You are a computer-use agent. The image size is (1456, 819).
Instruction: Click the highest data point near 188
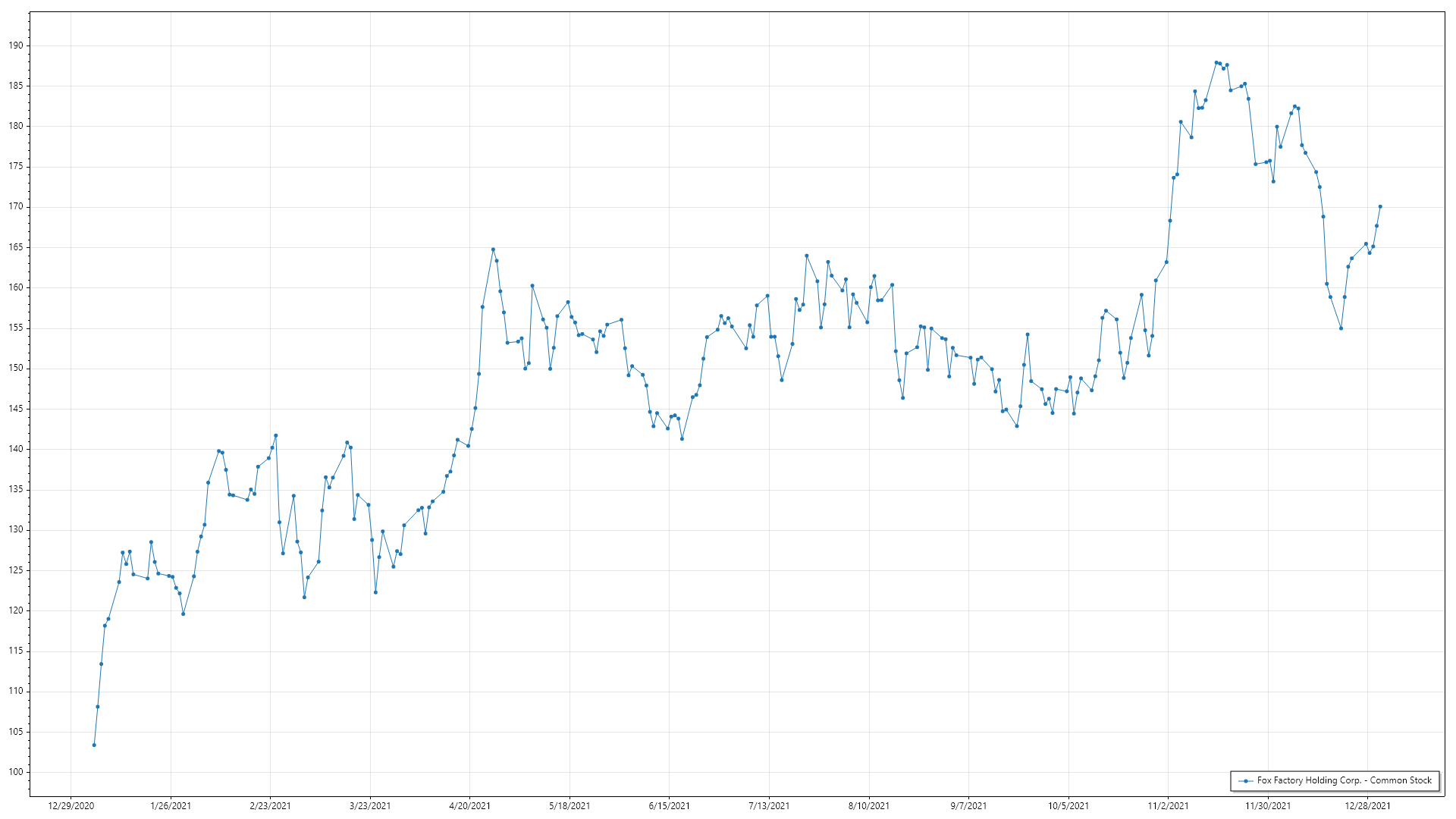click(x=1216, y=63)
